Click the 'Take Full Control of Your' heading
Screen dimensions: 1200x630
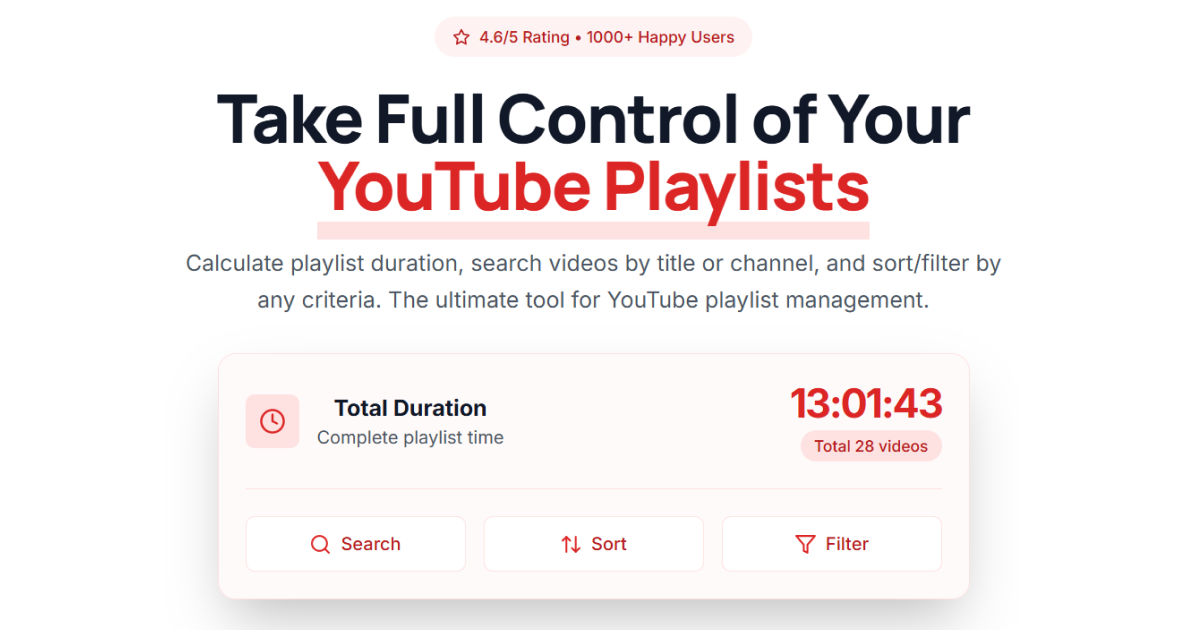coord(593,118)
